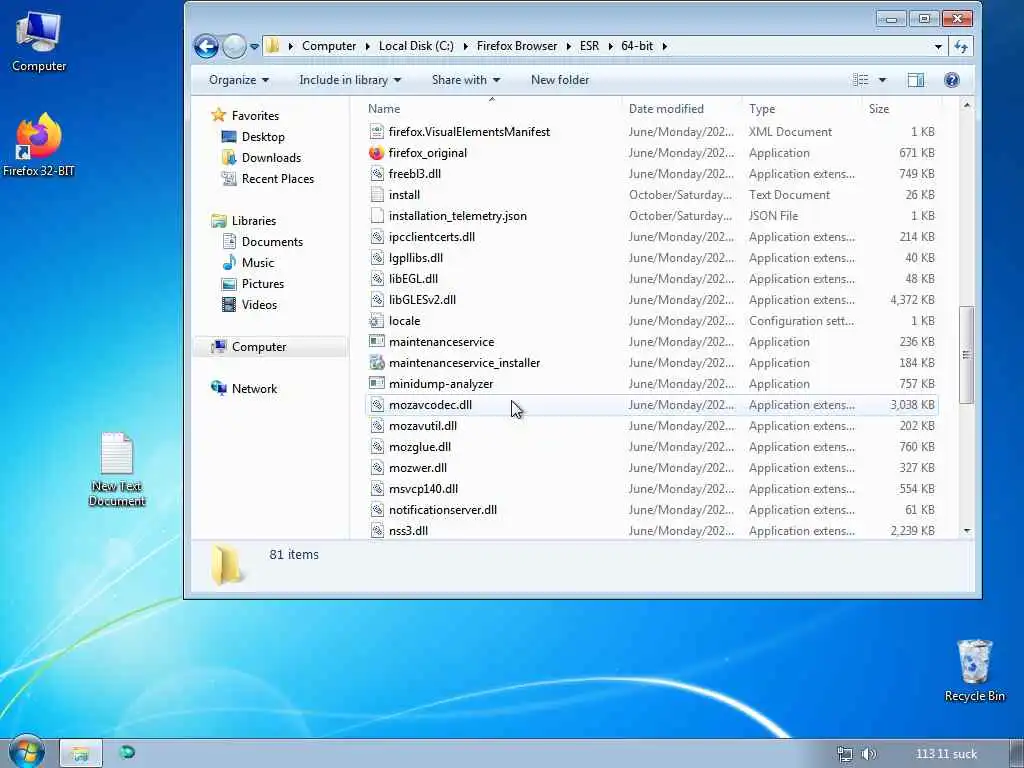Open Documents library
This screenshot has height=768, width=1024.
(x=272, y=242)
